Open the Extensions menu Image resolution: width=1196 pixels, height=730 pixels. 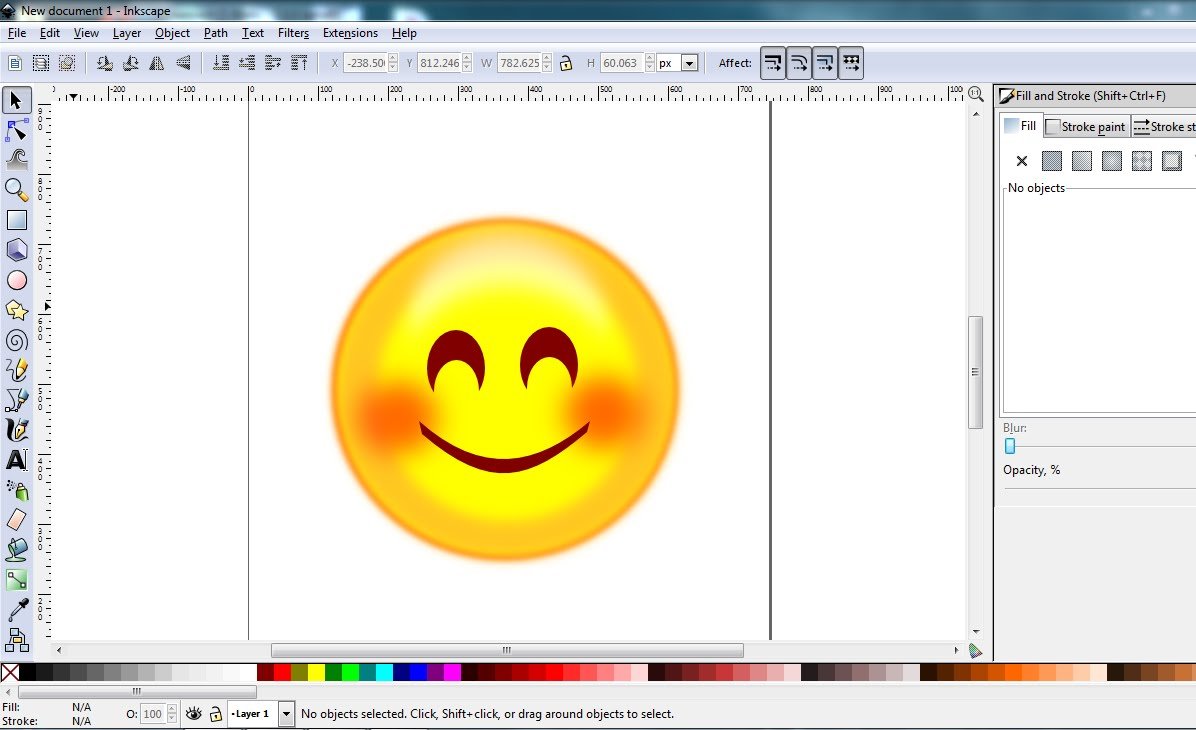[x=350, y=33]
